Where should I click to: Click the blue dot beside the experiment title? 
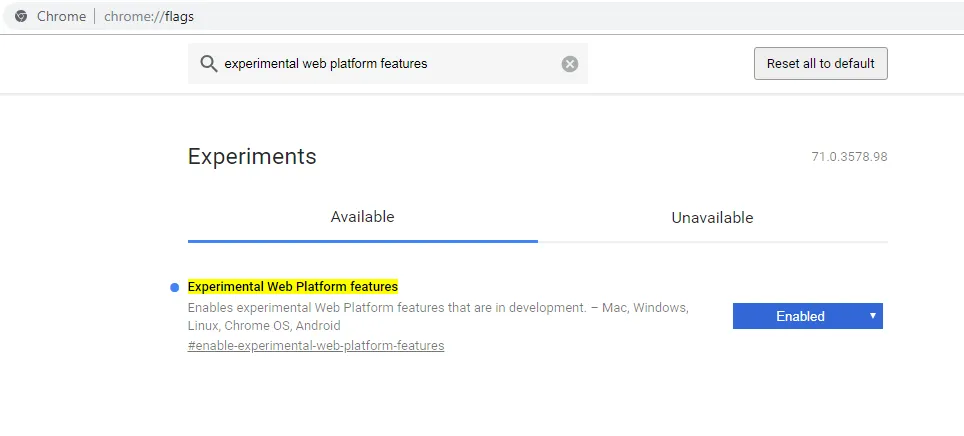174,288
